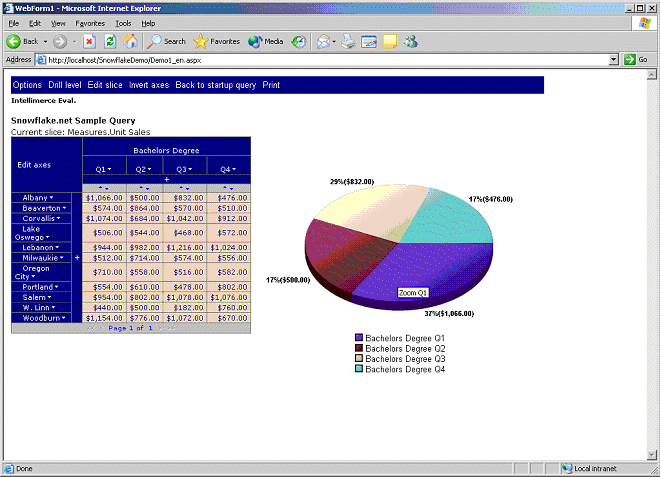This screenshot has height=477, width=660.
Task: Expand columns with plus under quarters
Action: (167, 180)
